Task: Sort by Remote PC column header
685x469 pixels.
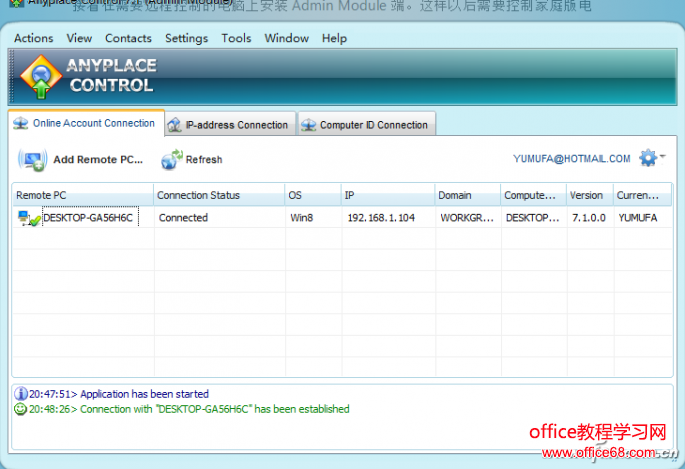Action: [83, 195]
